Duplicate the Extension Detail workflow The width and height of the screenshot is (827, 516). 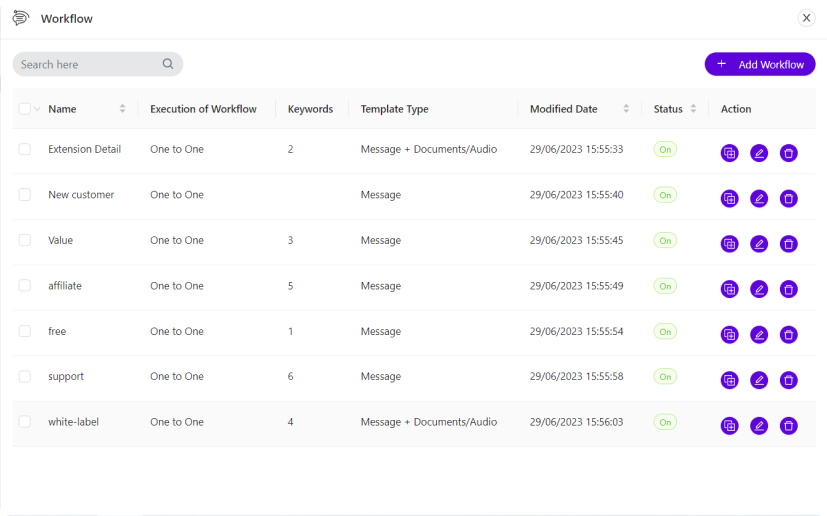click(x=729, y=153)
